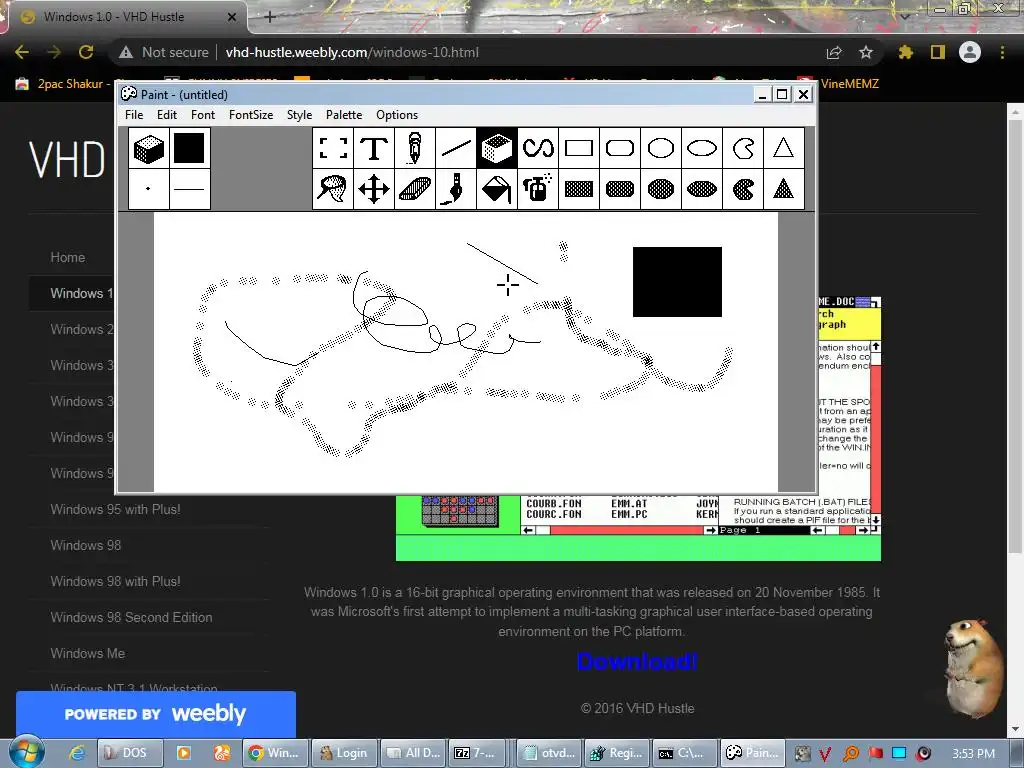Open the Windows 98 Second Edition link

131,617
